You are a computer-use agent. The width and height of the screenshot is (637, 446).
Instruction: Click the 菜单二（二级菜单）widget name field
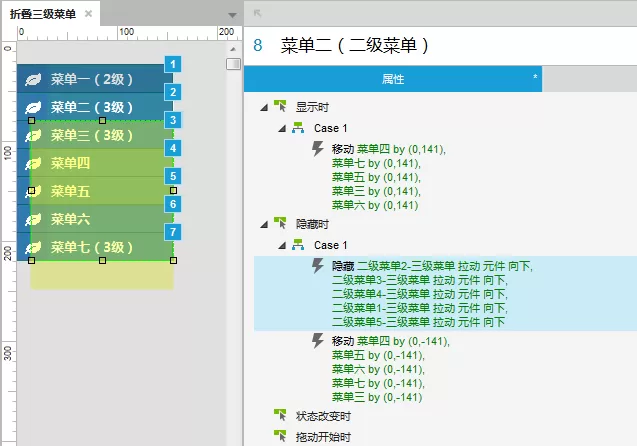click(x=354, y=45)
